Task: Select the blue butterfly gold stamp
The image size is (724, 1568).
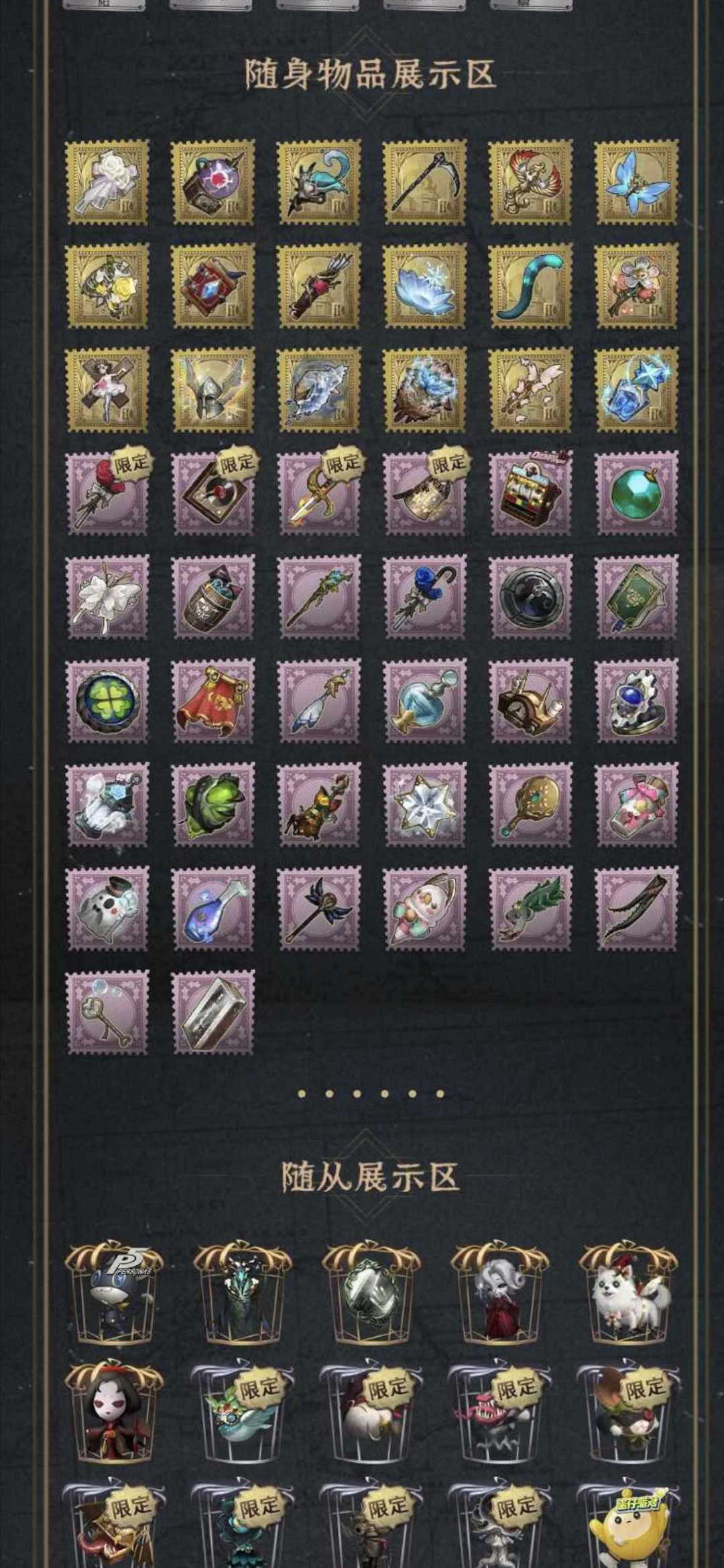Action: (x=636, y=182)
